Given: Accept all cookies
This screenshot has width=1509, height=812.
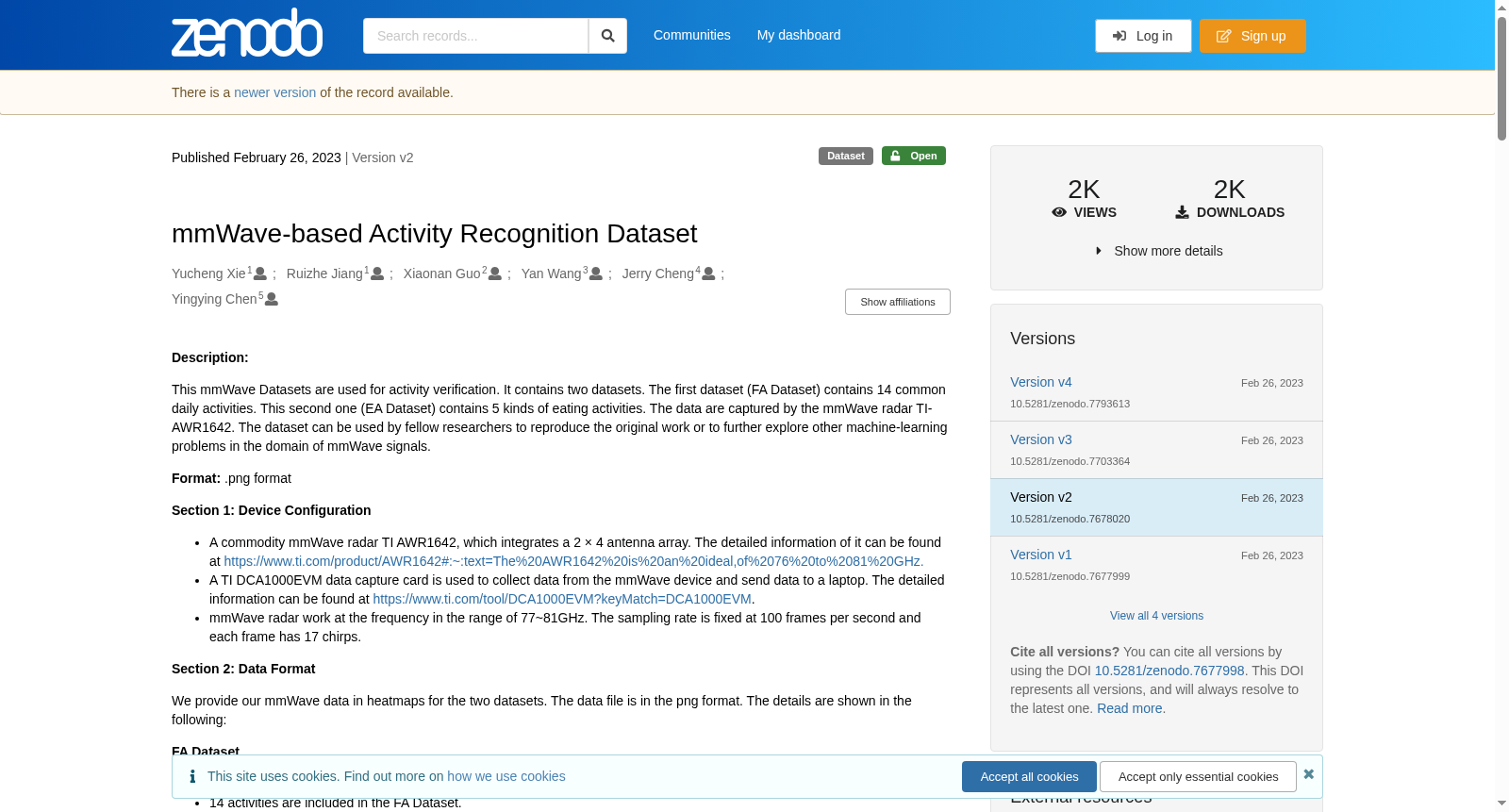Looking at the screenshot, I should coord(1029,776).
